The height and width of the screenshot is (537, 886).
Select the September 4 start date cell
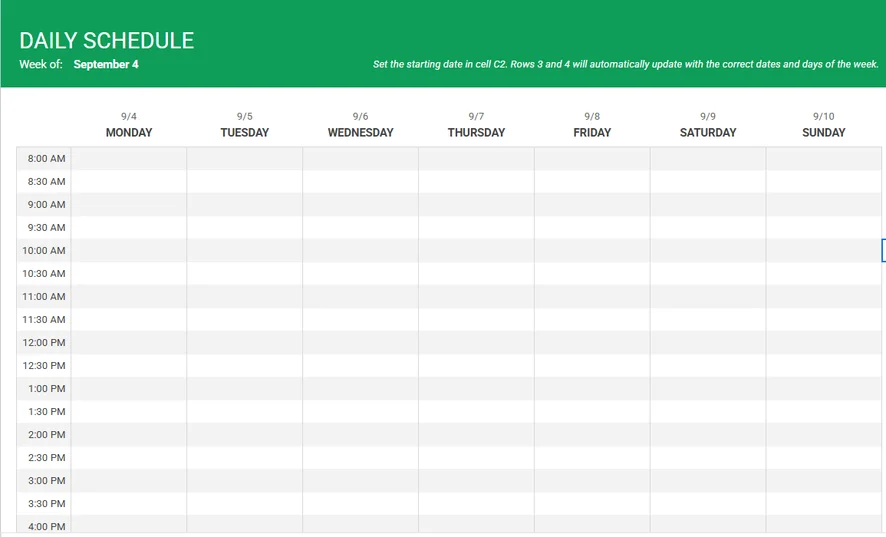pos(106,65)
